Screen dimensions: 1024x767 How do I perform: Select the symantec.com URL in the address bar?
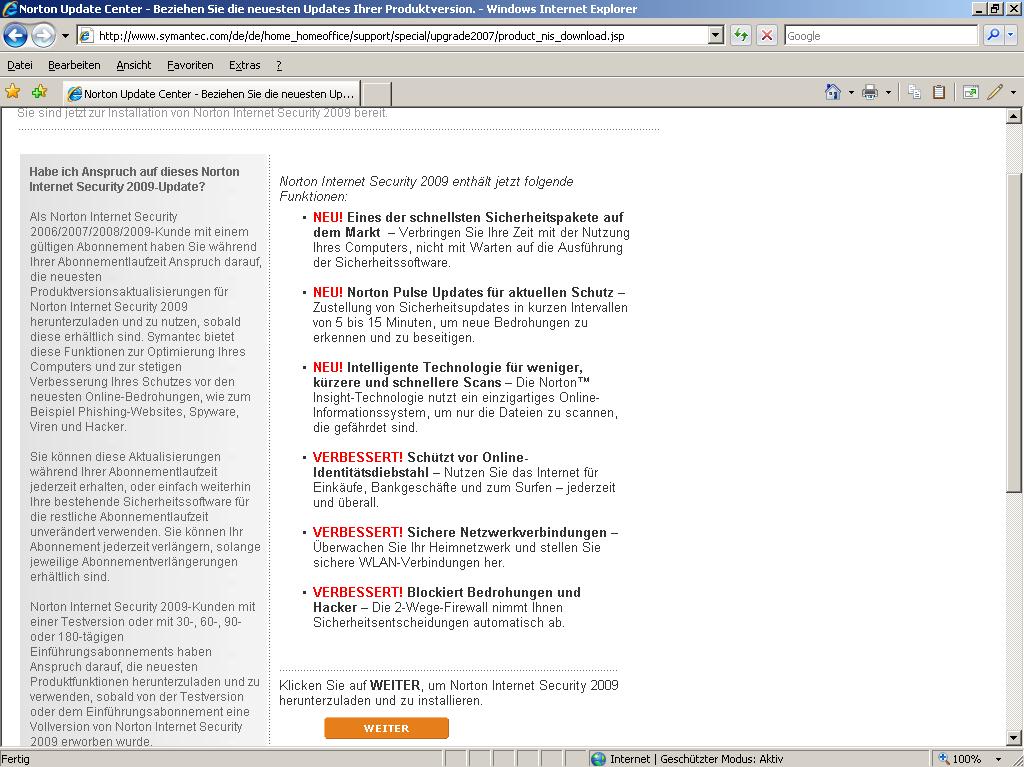click(x=361, y=36)
